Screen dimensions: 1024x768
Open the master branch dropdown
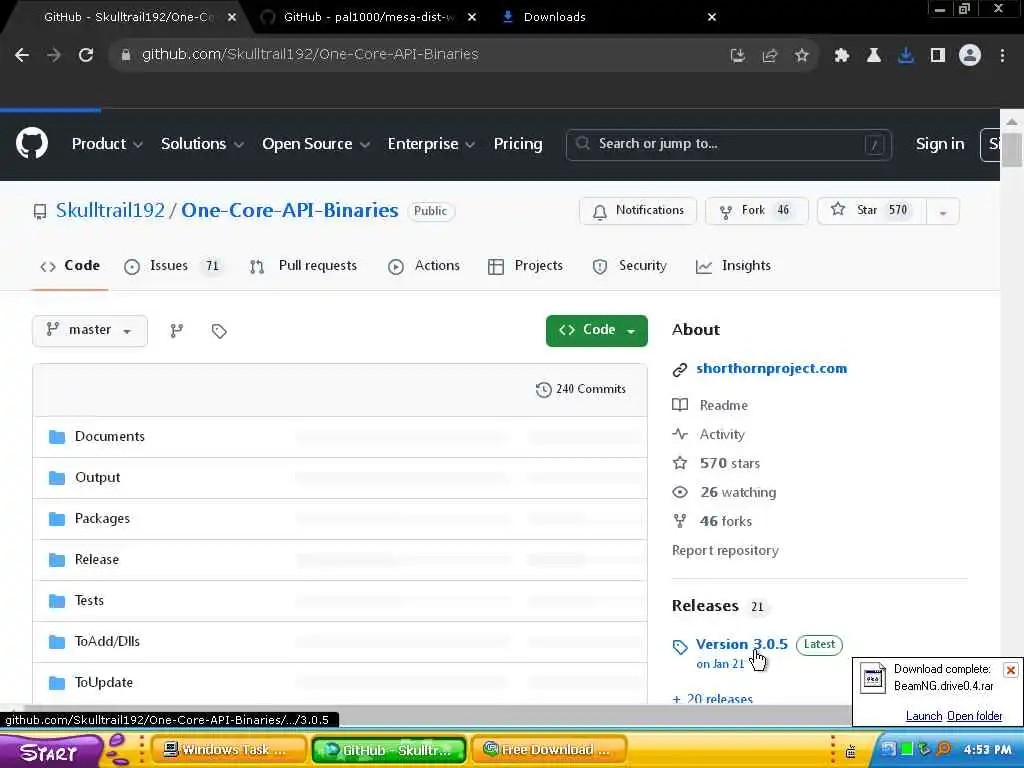(x=89, y=330)
